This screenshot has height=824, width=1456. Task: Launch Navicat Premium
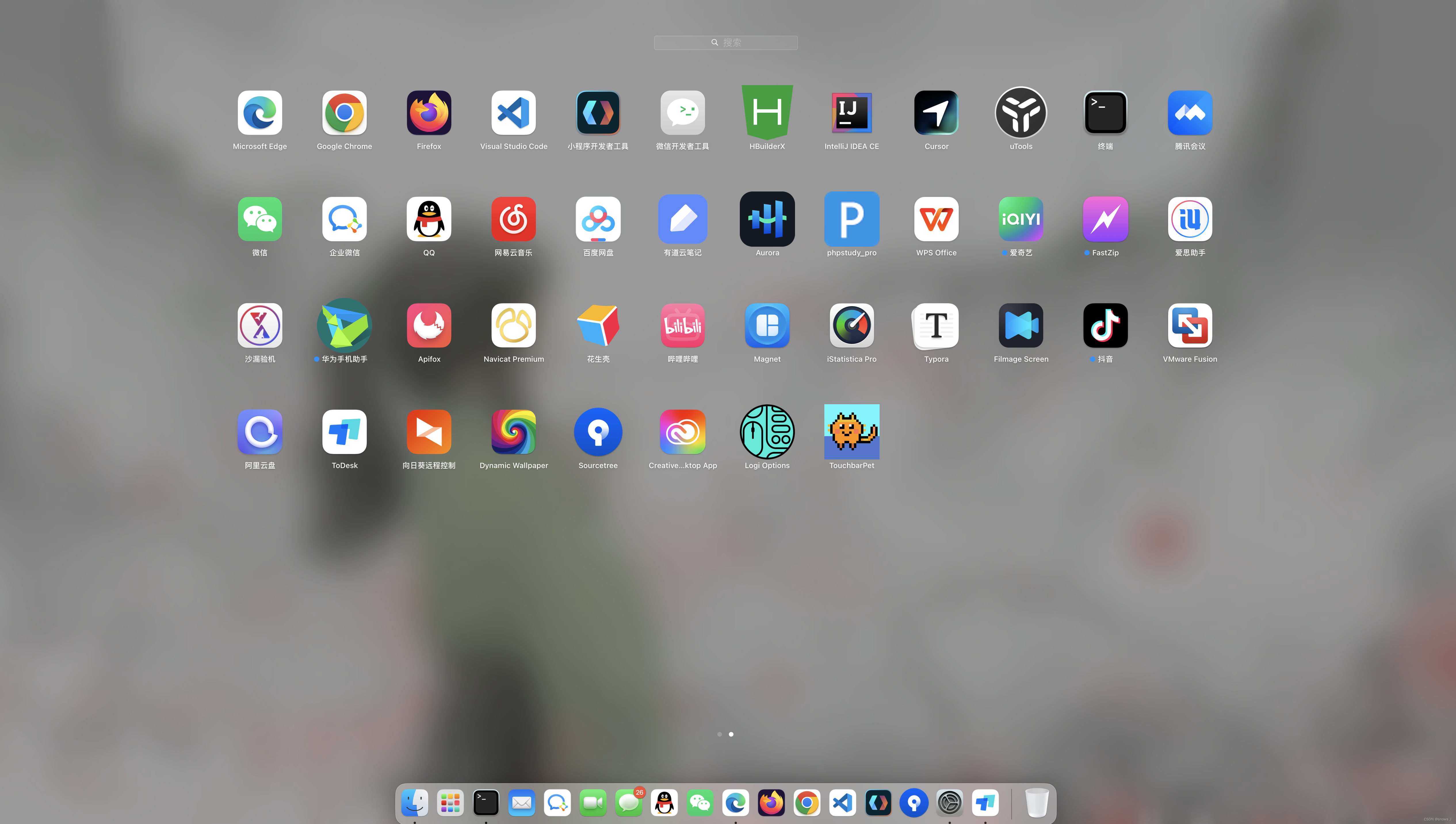[513, 325]
